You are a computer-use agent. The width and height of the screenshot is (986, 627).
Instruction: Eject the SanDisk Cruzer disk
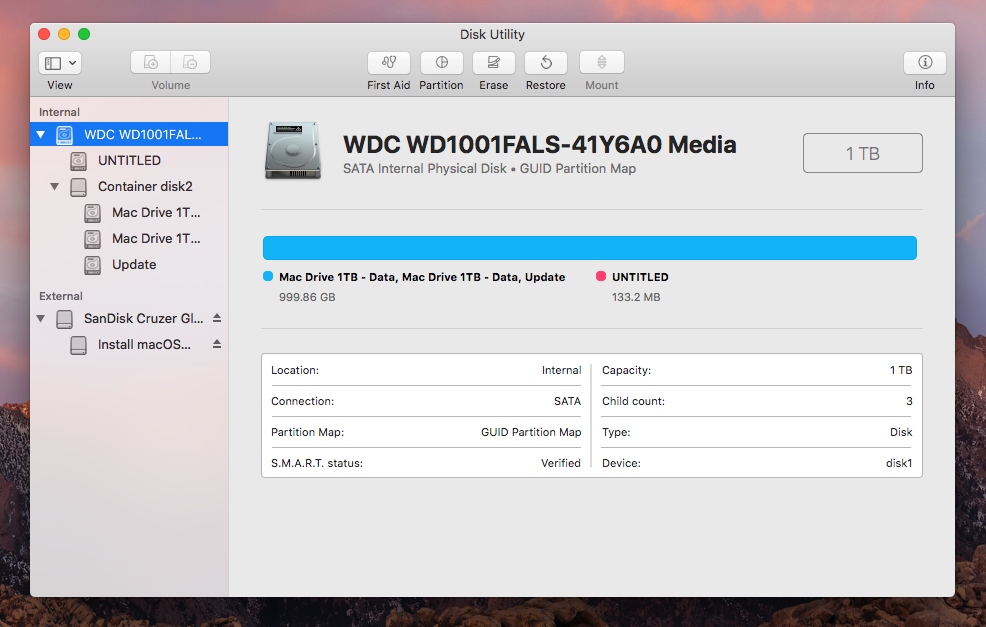coord(217,318)
